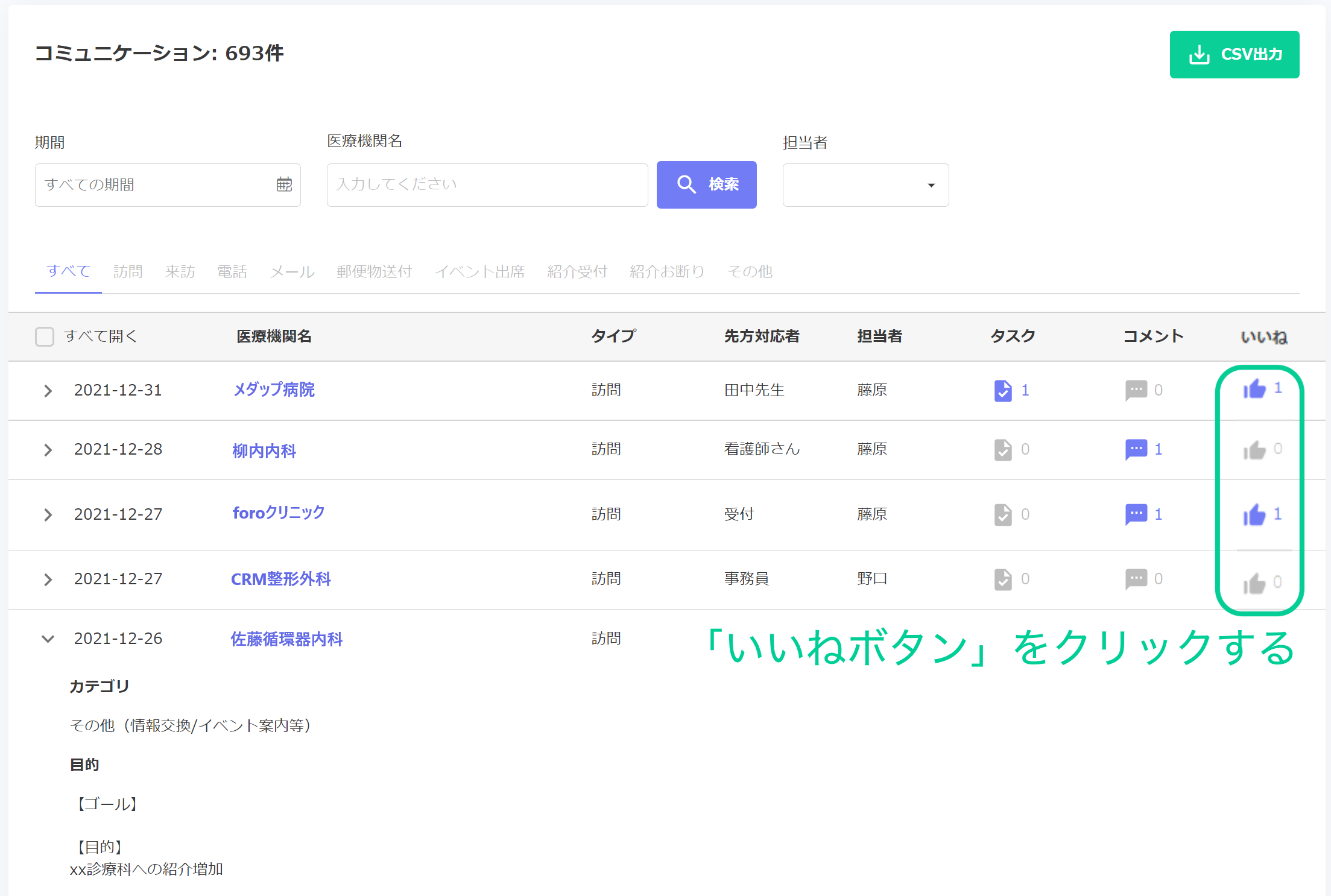Click the タスク column header

(x=1013, y=336)
